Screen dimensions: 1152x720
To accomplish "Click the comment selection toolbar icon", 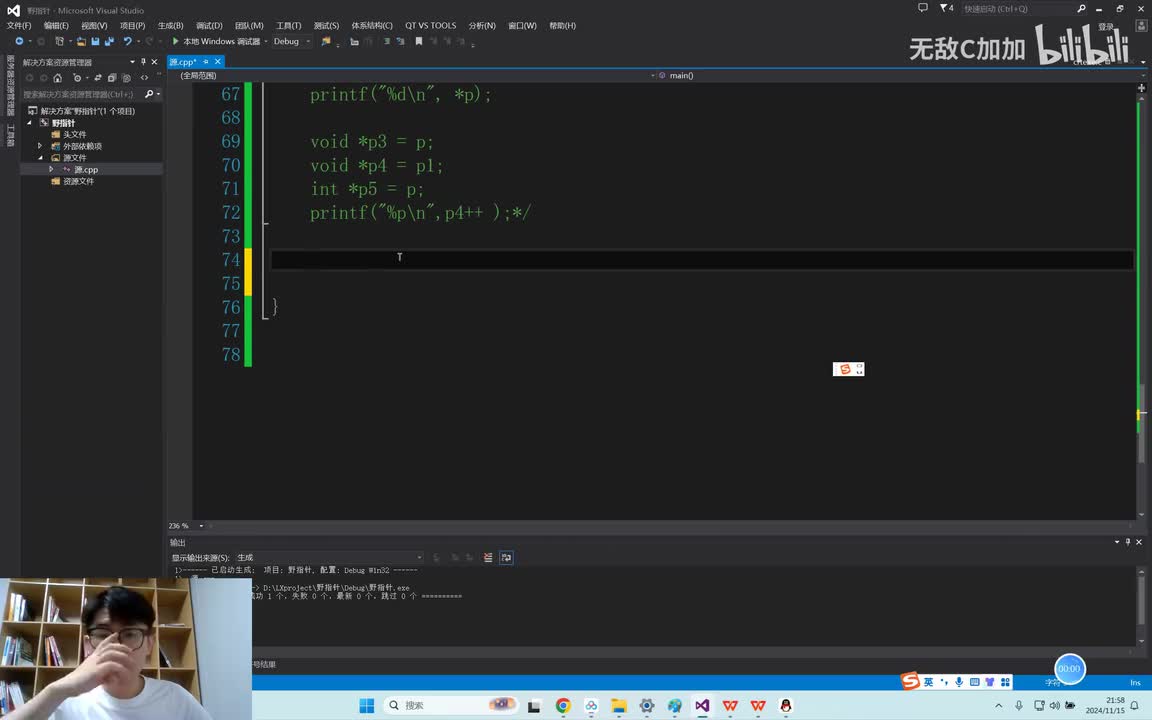I will tap(386, 42).
